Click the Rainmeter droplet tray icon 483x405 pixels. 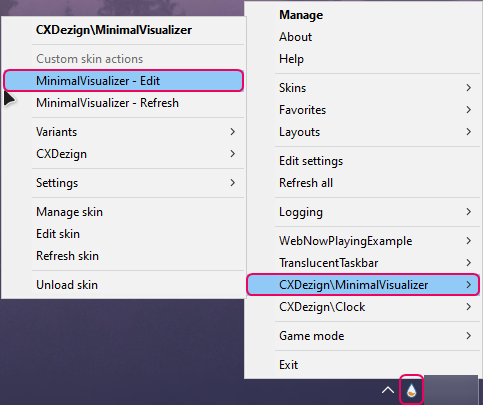(x=411, y=390)
